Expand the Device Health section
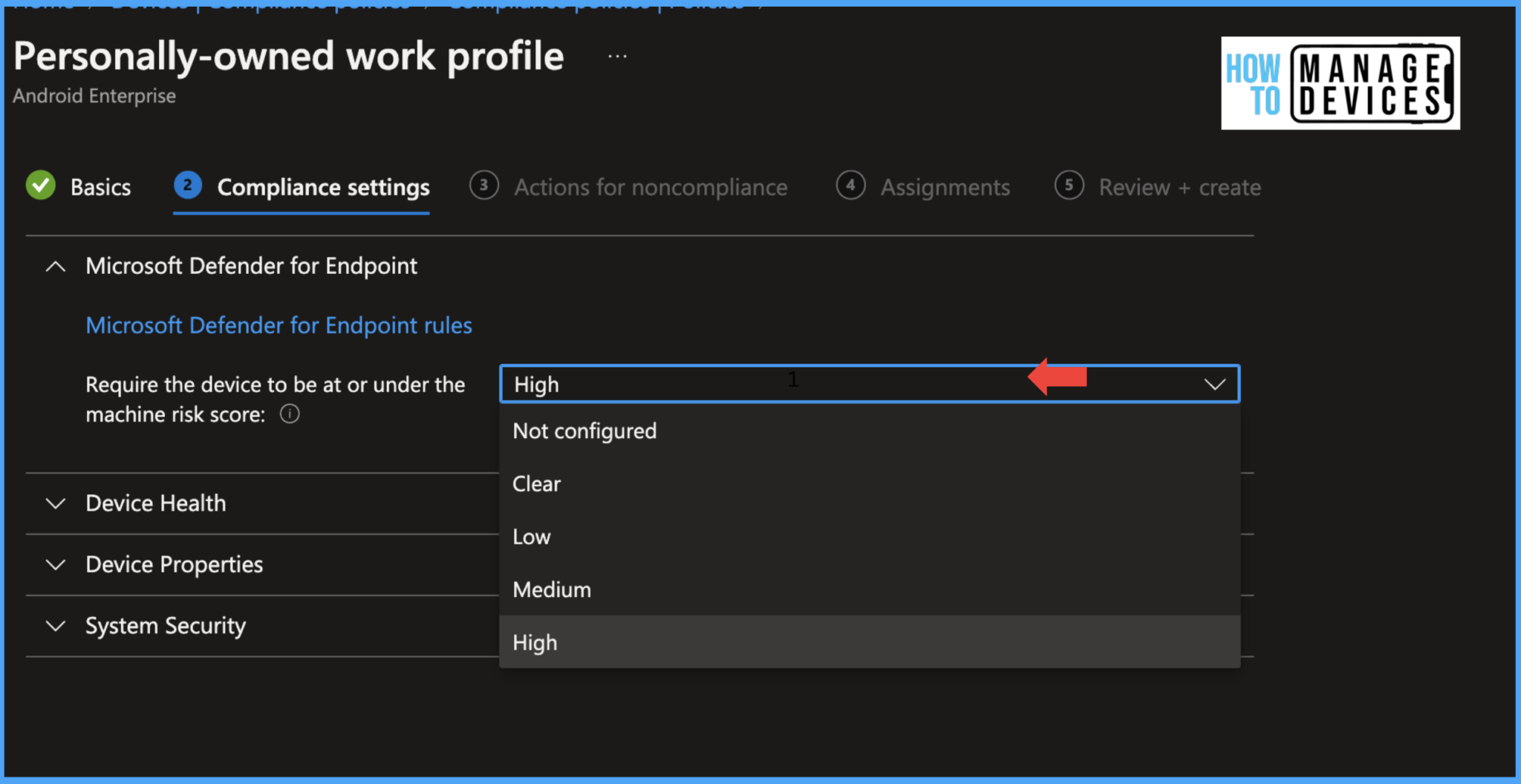 click(x=56, y=503)
